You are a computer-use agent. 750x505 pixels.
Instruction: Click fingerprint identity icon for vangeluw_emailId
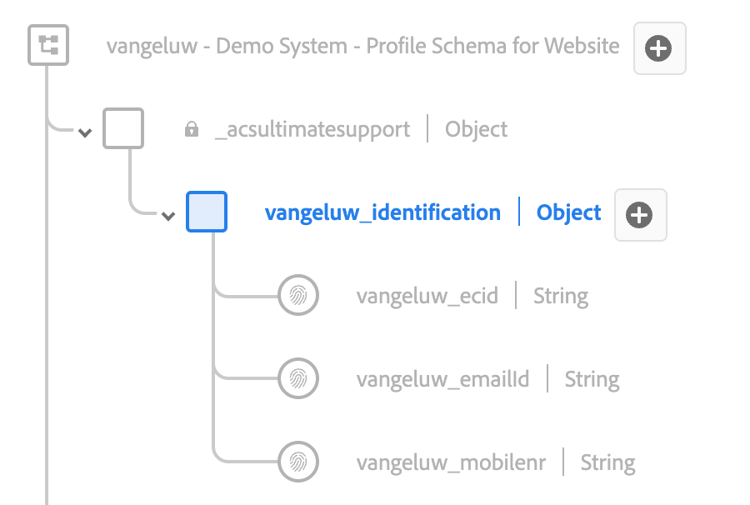pos(297,379)
